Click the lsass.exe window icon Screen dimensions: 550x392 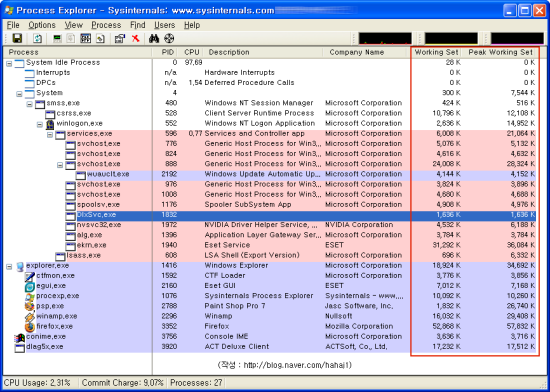[x=60, y=256]
